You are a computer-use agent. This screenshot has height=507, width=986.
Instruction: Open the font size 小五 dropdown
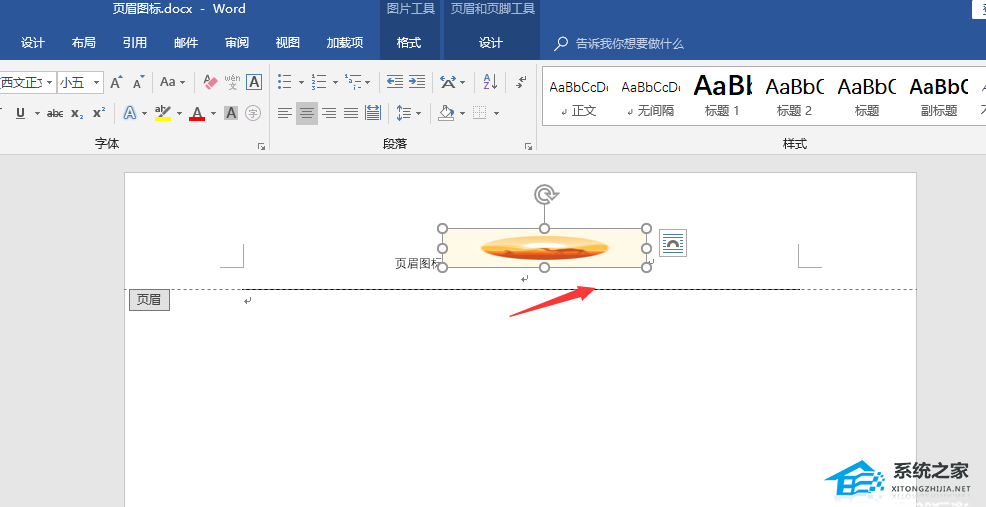(80, 82)
